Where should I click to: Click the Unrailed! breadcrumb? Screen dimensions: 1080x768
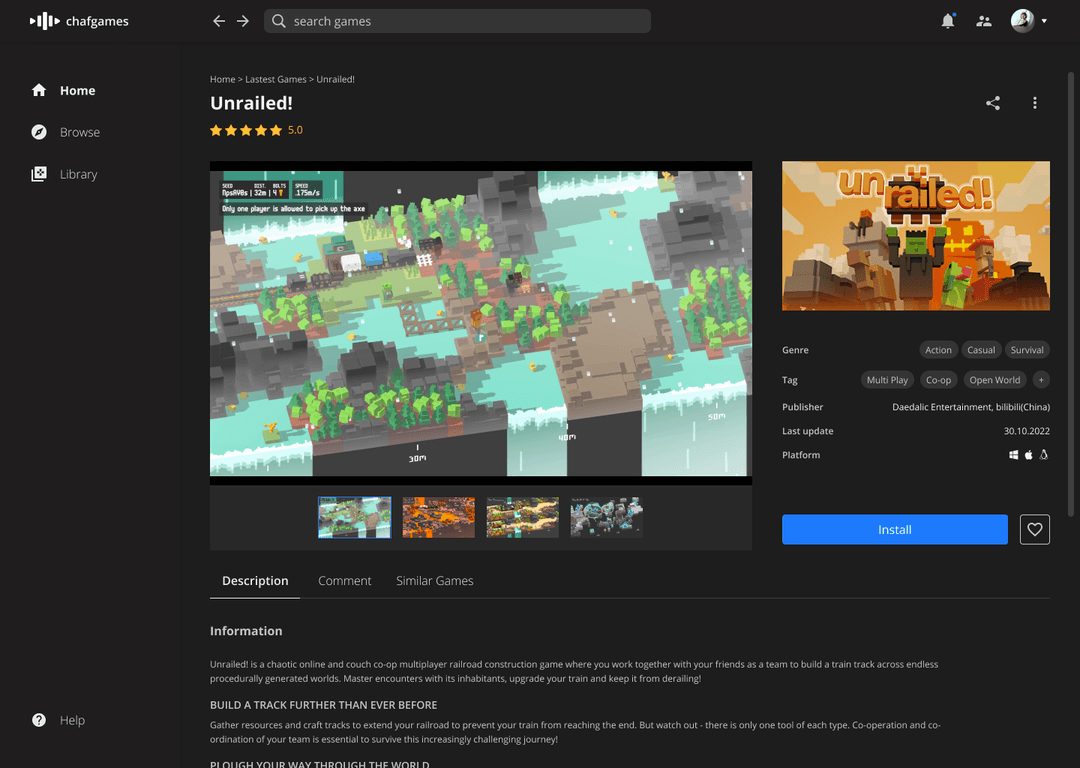pos(335,79)
